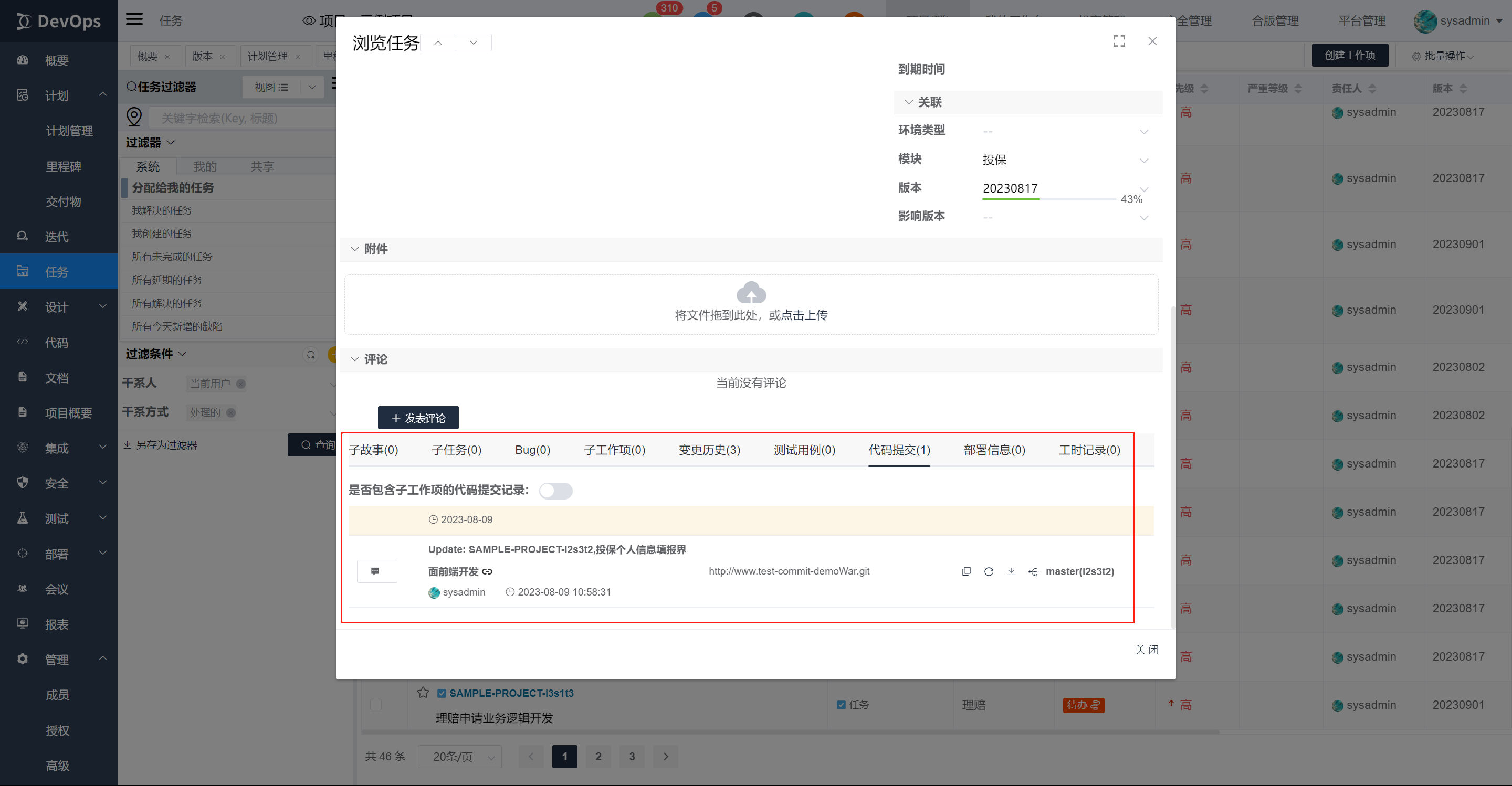Click the 发表评论 button
Viewport: 1512px width, 786px height.
pos(418,418)
